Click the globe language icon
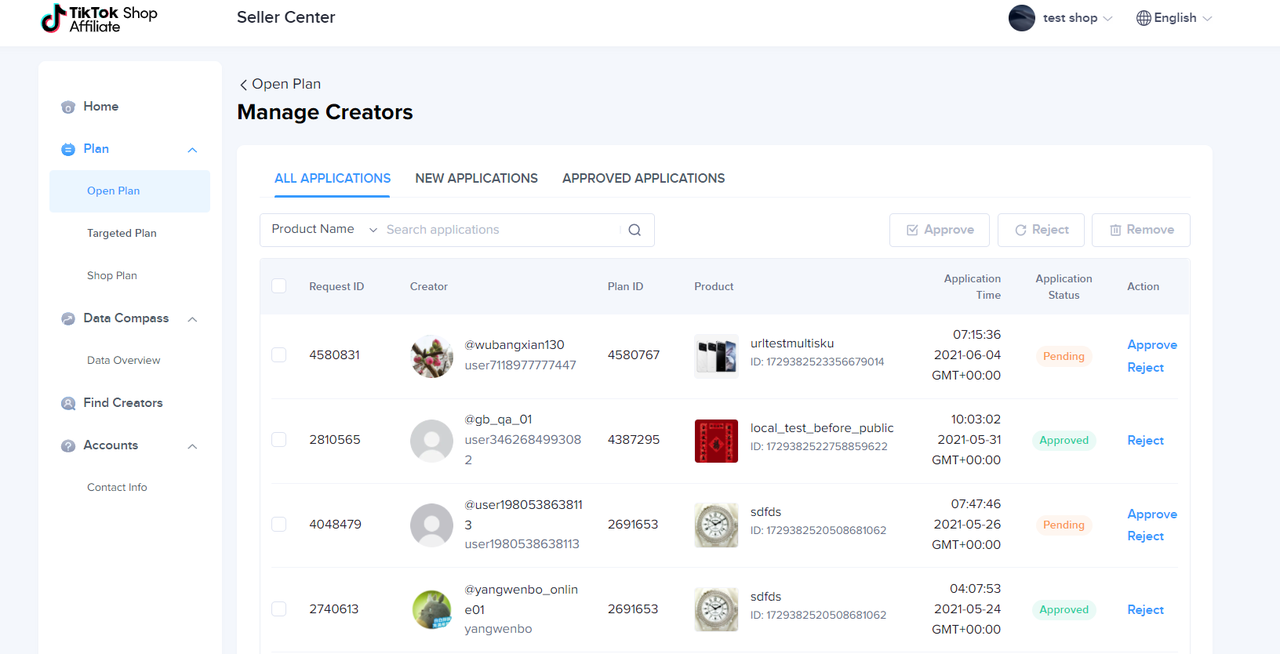 [x=1143, y=18]
